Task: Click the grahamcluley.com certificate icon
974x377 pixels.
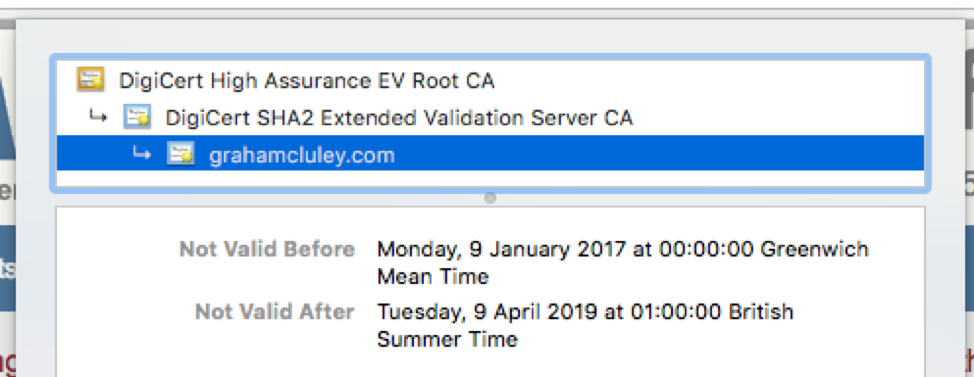Action: [181, 153]
